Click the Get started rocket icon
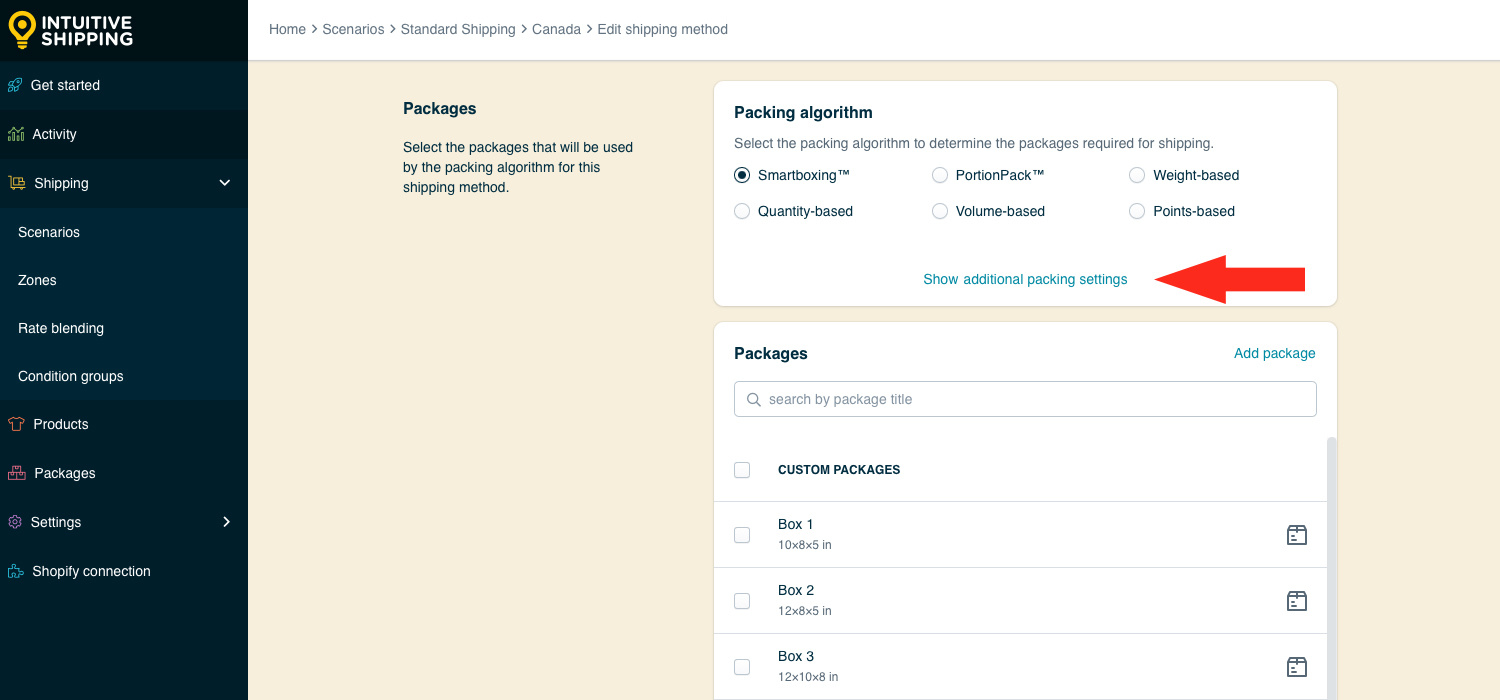Image resolution: width=1500 pixels, height=700 pixels. 15,85
